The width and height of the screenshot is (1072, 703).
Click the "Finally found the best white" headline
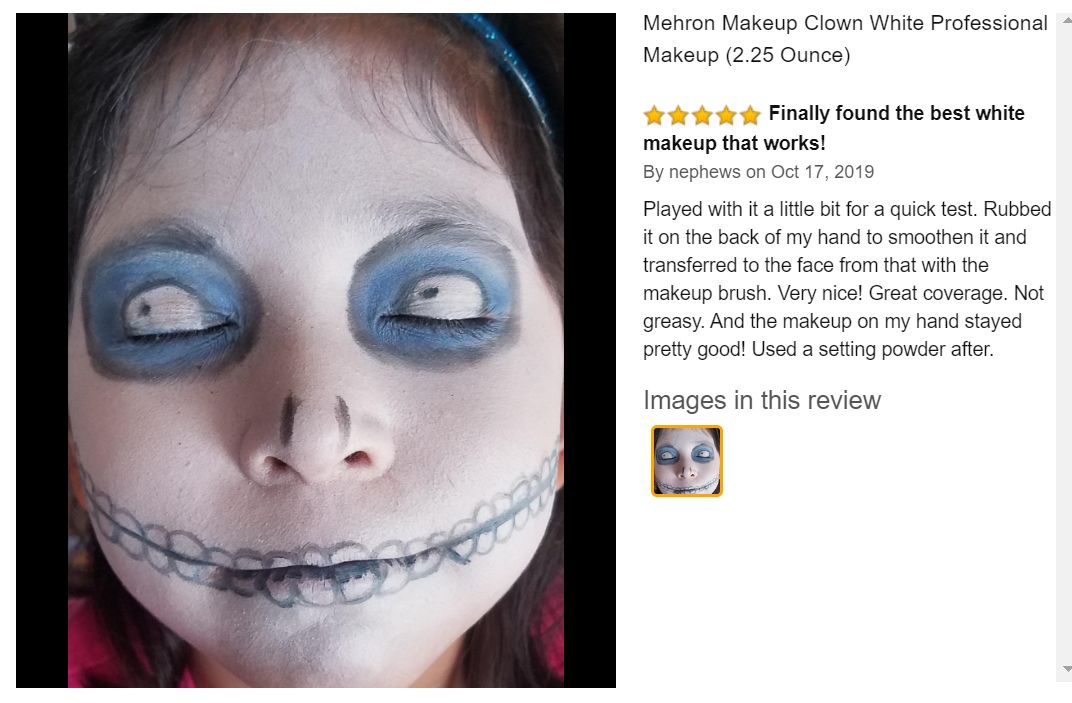896,113
